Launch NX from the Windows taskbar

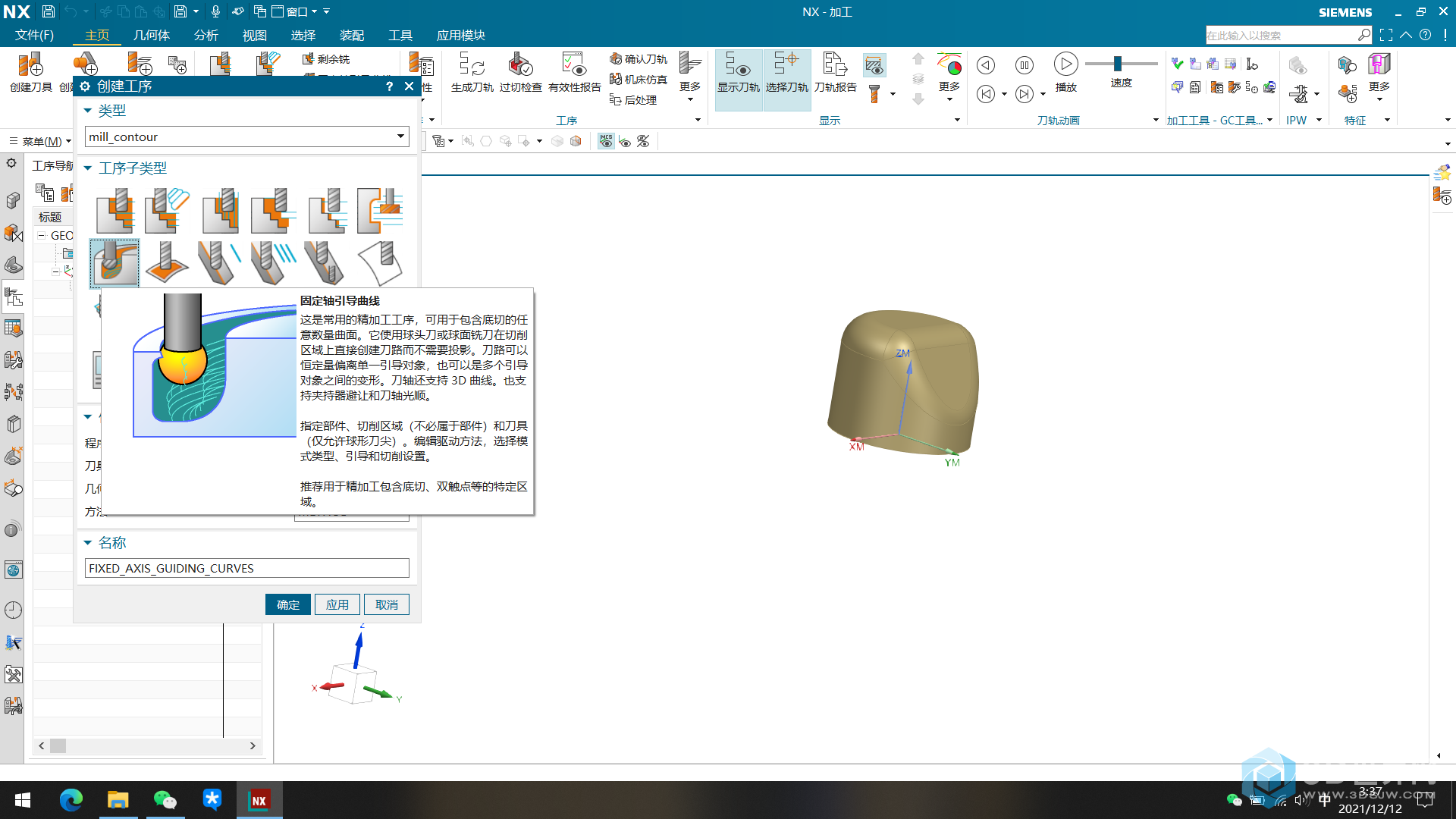click(x=259, y=800)
